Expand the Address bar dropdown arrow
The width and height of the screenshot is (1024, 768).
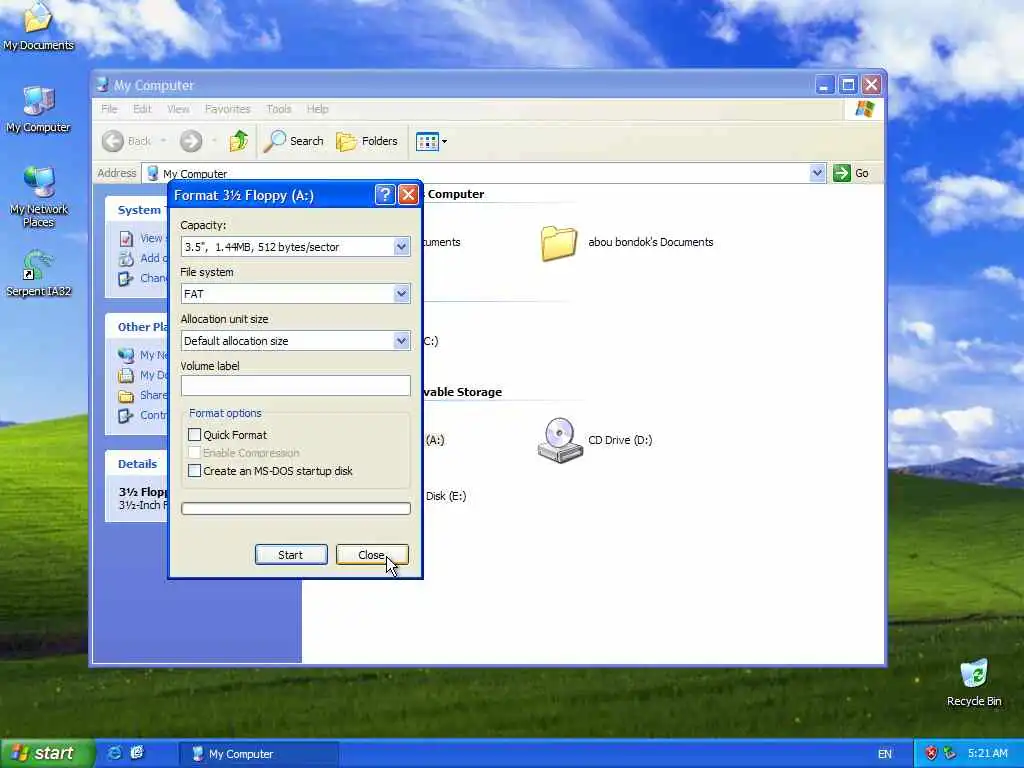tap(817, 173)
